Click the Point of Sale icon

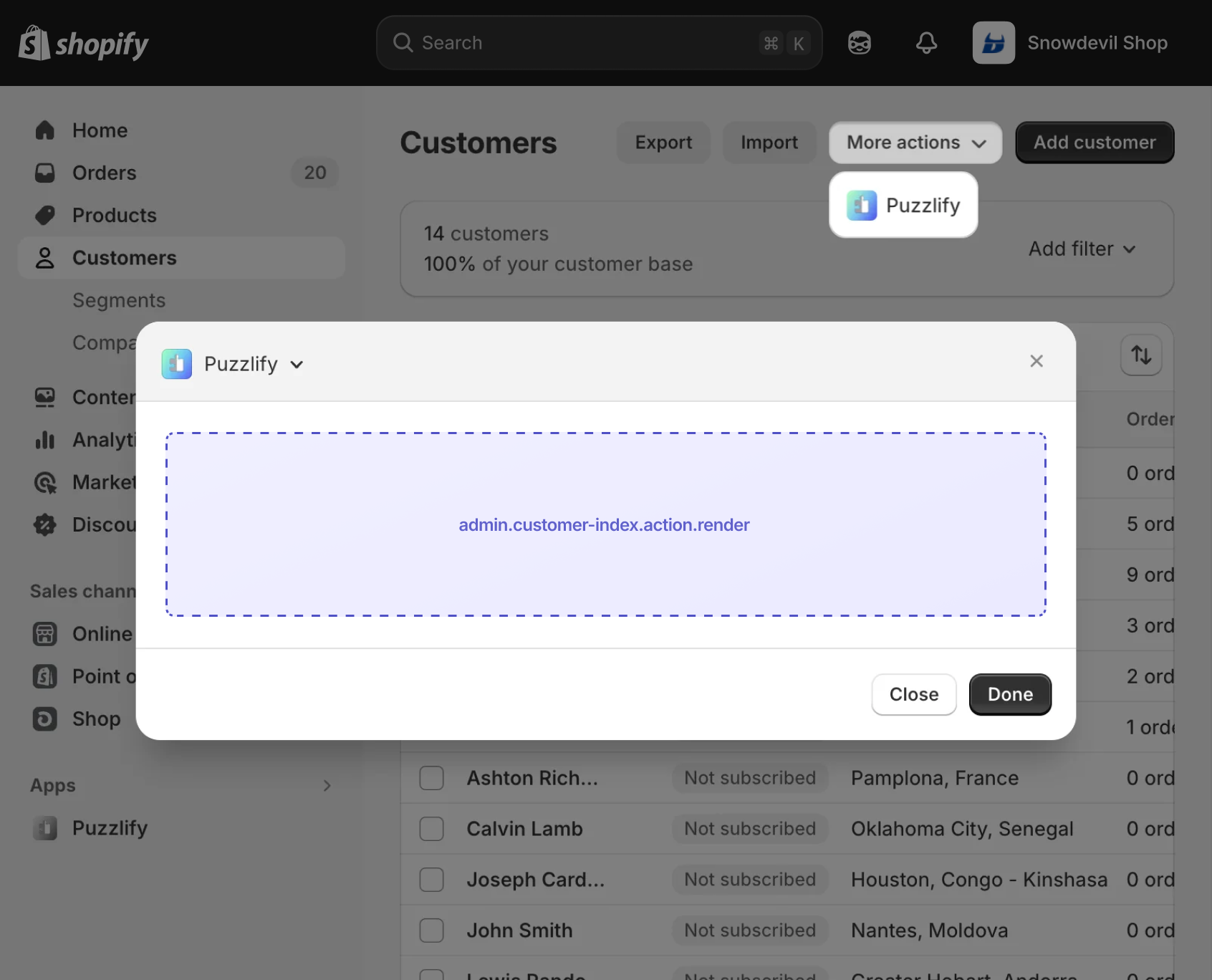(45, 676)
